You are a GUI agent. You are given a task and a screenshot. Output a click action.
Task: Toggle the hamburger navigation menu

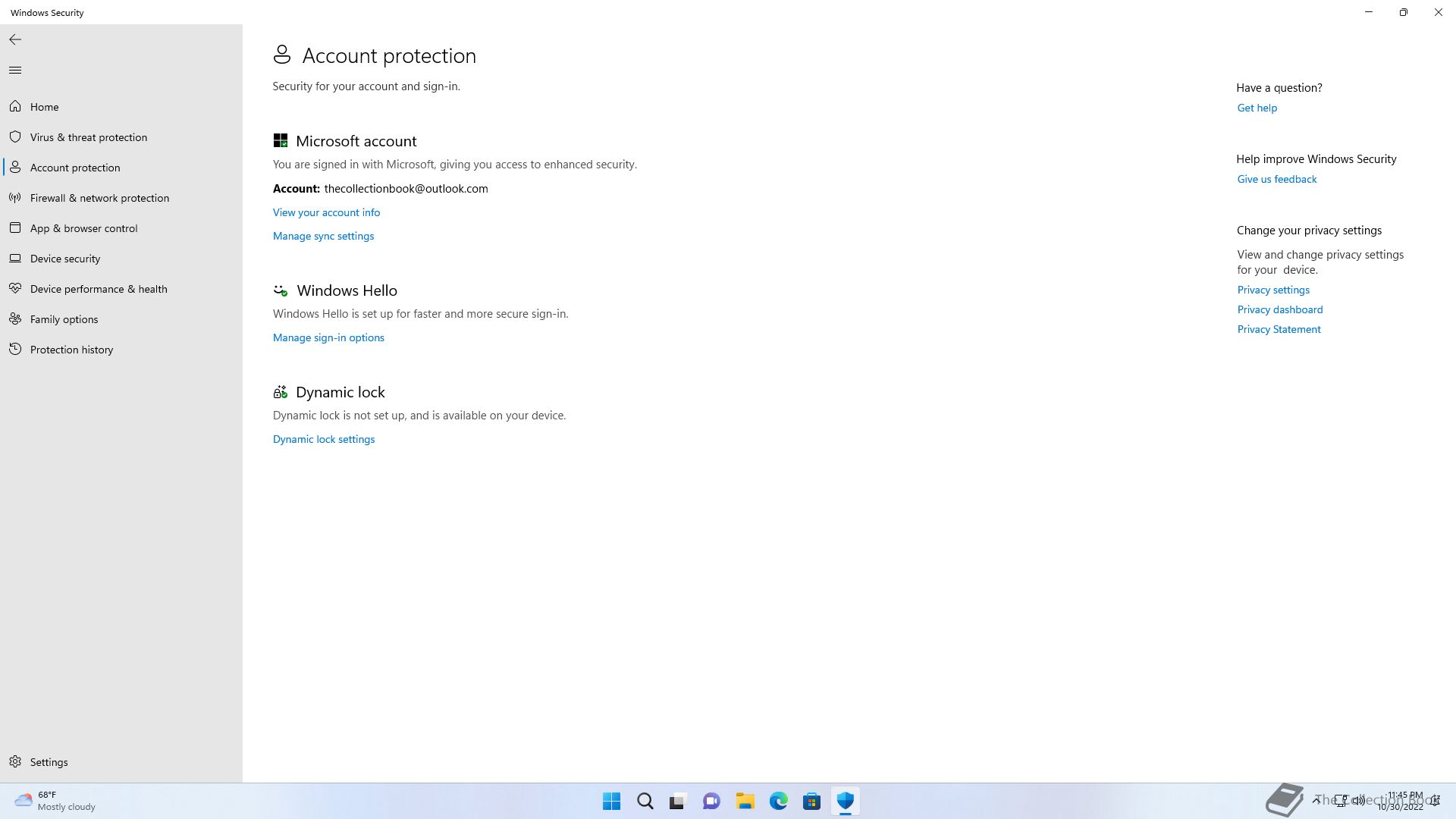coord(15,71)
